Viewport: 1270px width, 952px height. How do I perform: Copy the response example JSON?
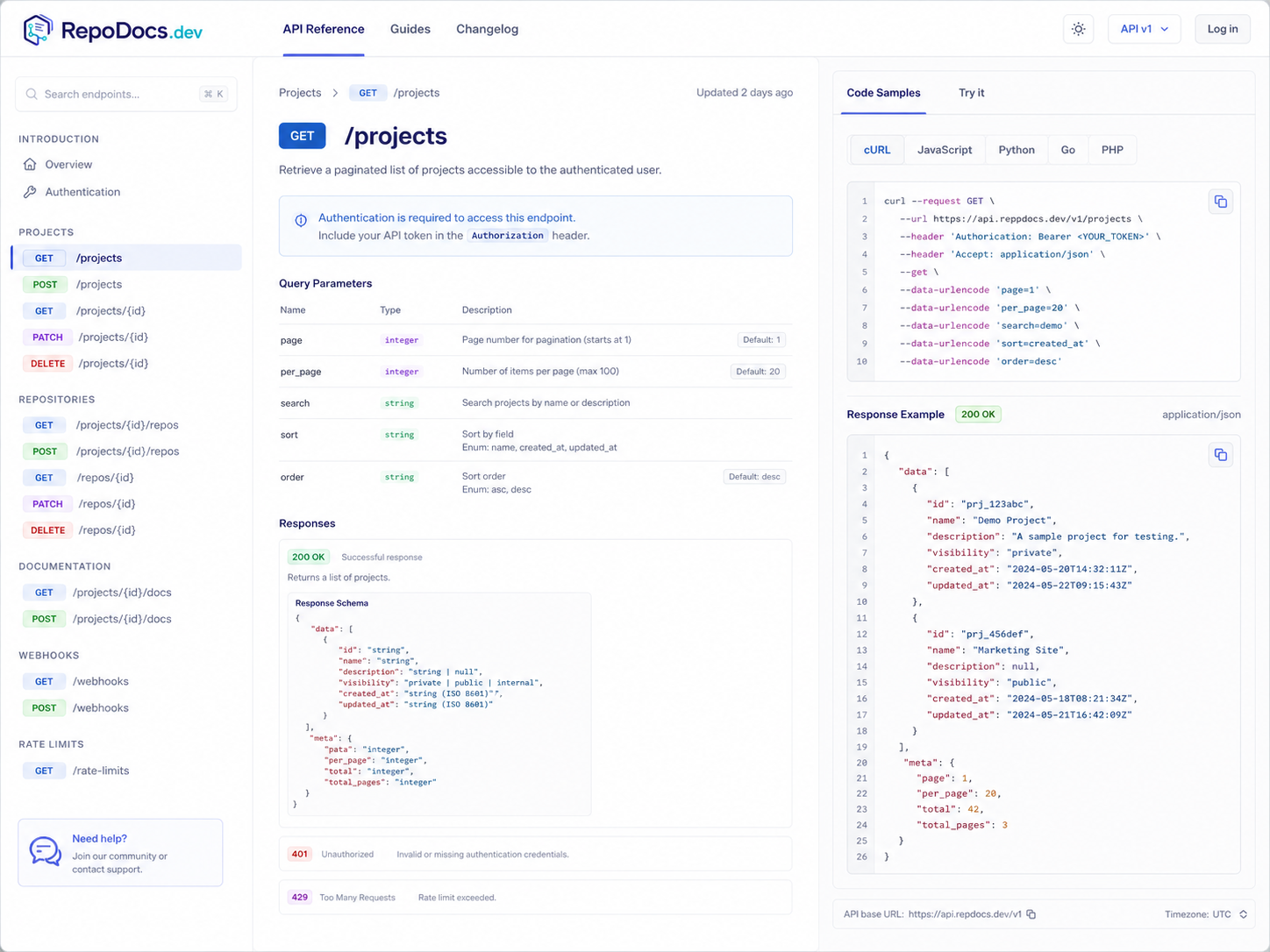tap(1220, 454)
